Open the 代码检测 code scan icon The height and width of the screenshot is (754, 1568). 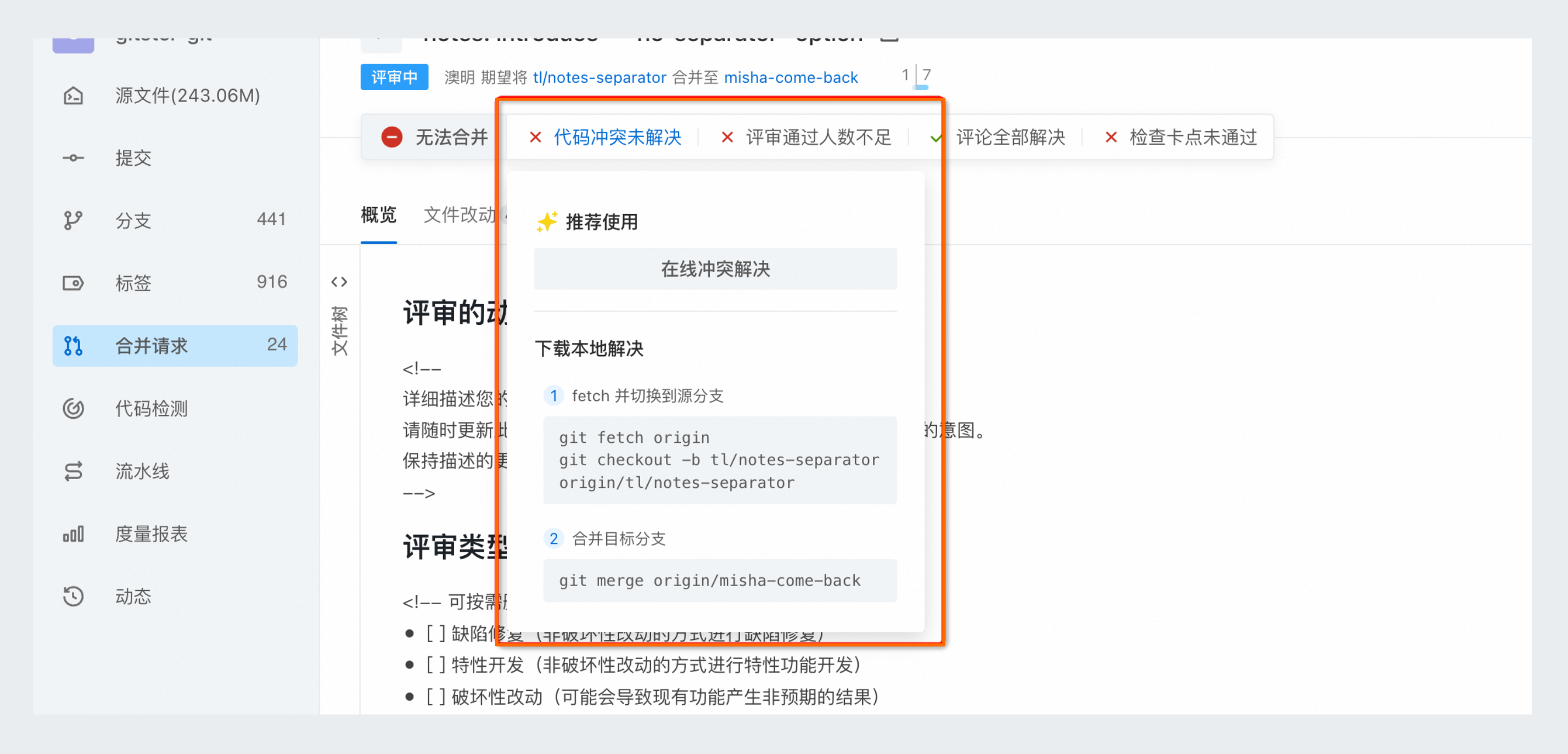click(73, 408)
